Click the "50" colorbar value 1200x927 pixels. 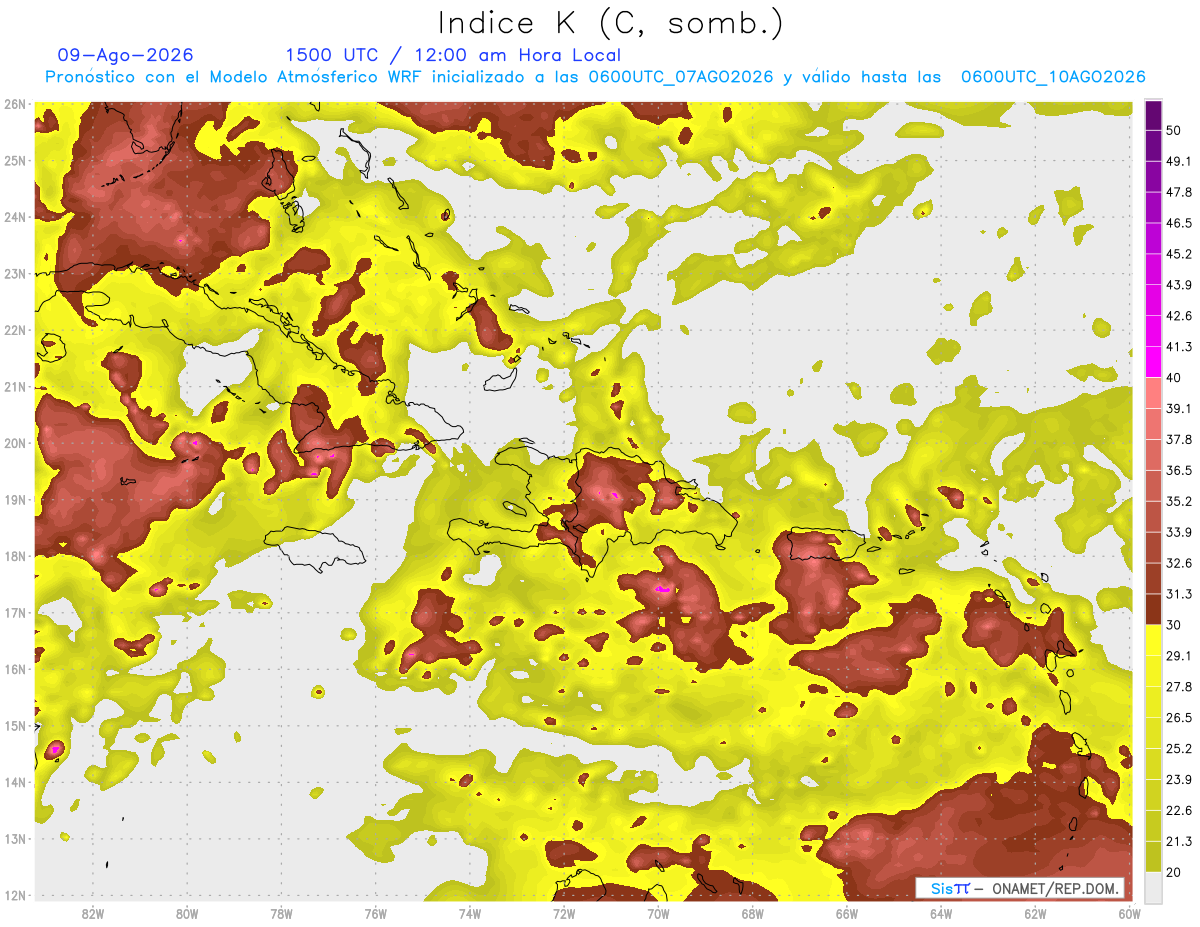1173,130
